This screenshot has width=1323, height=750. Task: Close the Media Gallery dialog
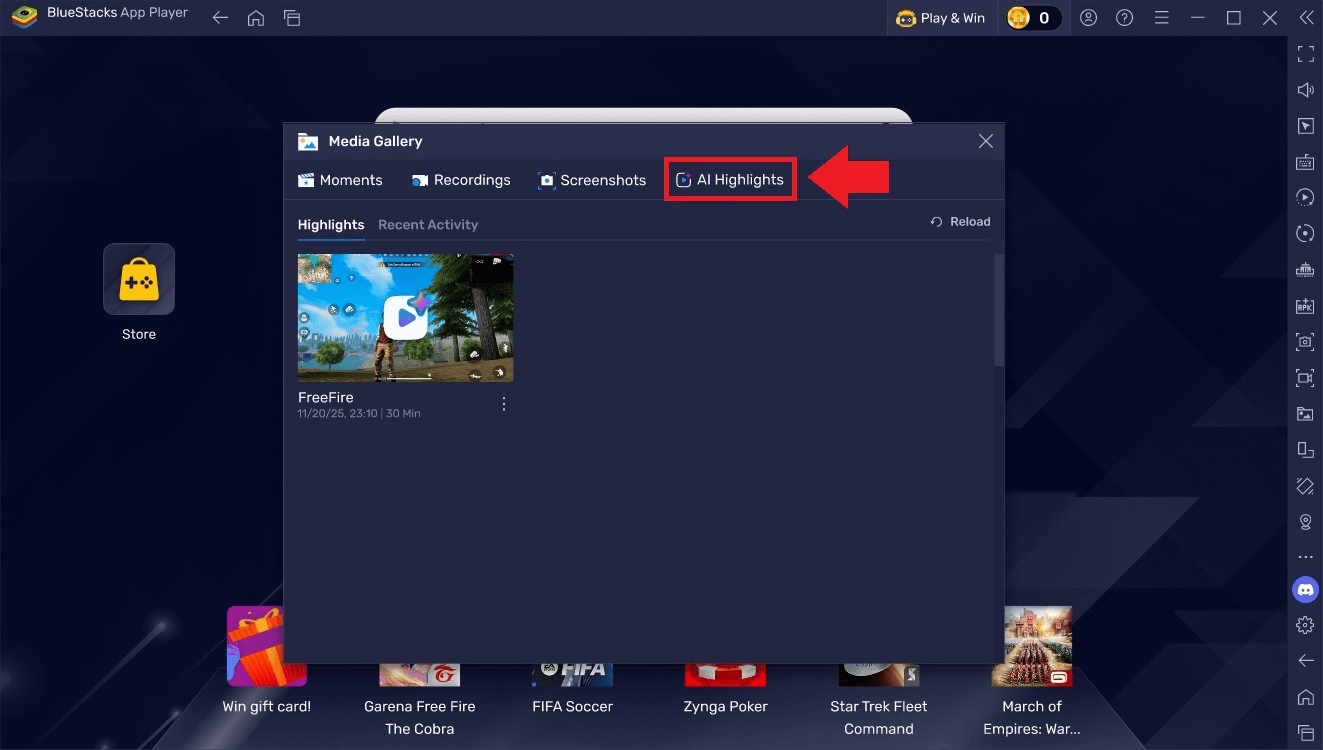tap(986, 141)
